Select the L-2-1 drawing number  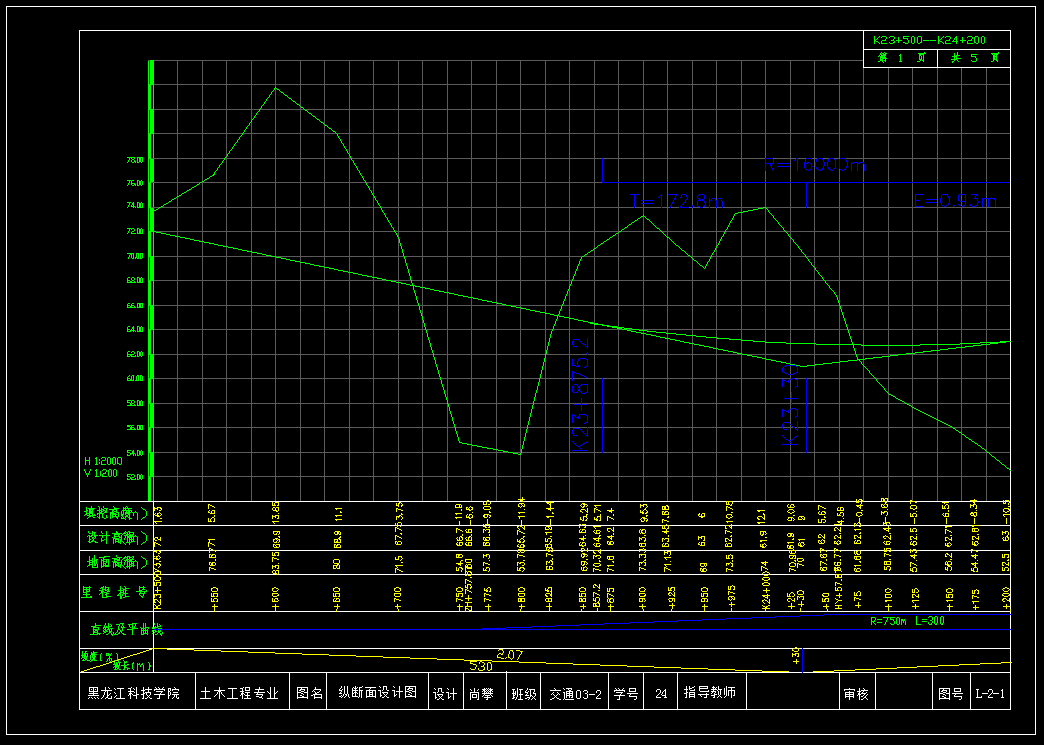989,693
